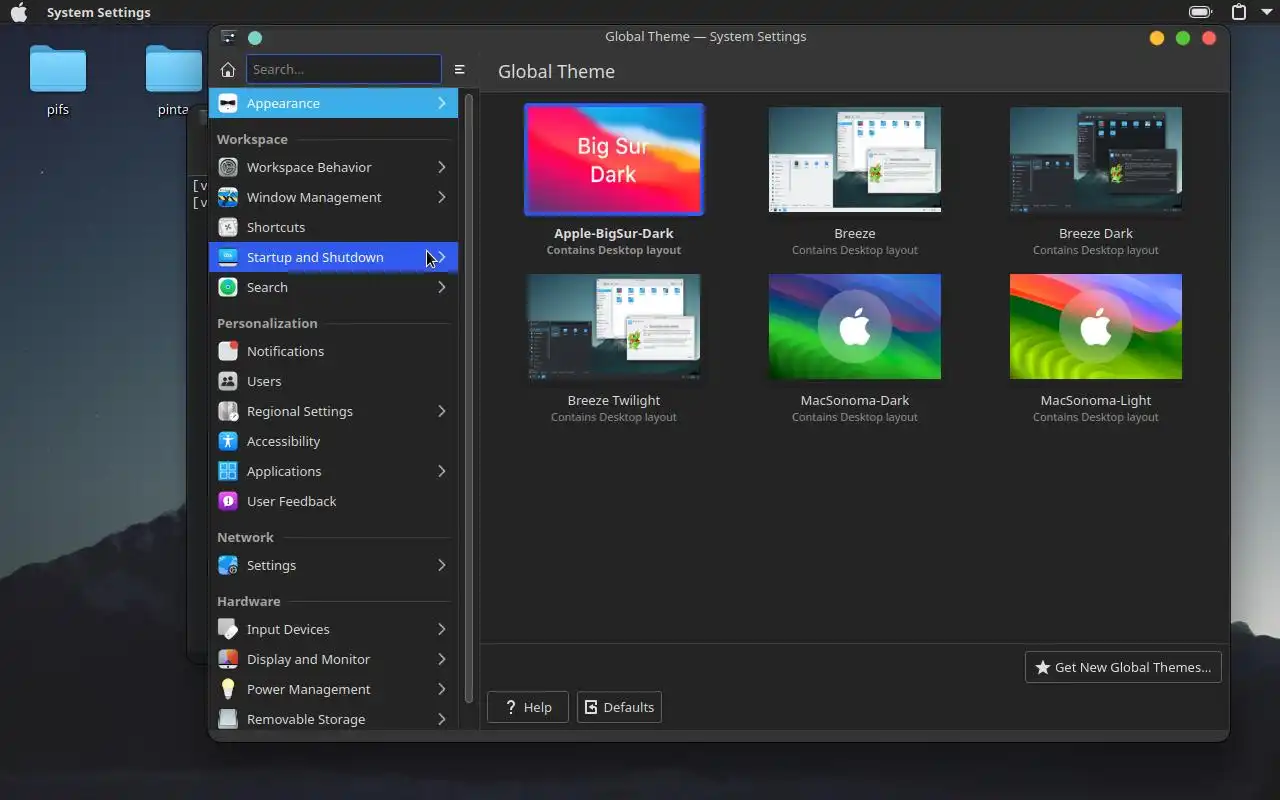Open the User Feedback settings entry
Screen dimensions: 1280x800
333,501
